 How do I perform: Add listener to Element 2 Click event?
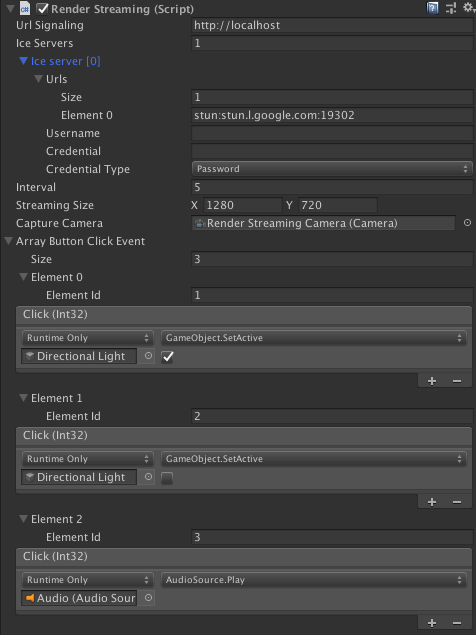click(x=432, y=623)
